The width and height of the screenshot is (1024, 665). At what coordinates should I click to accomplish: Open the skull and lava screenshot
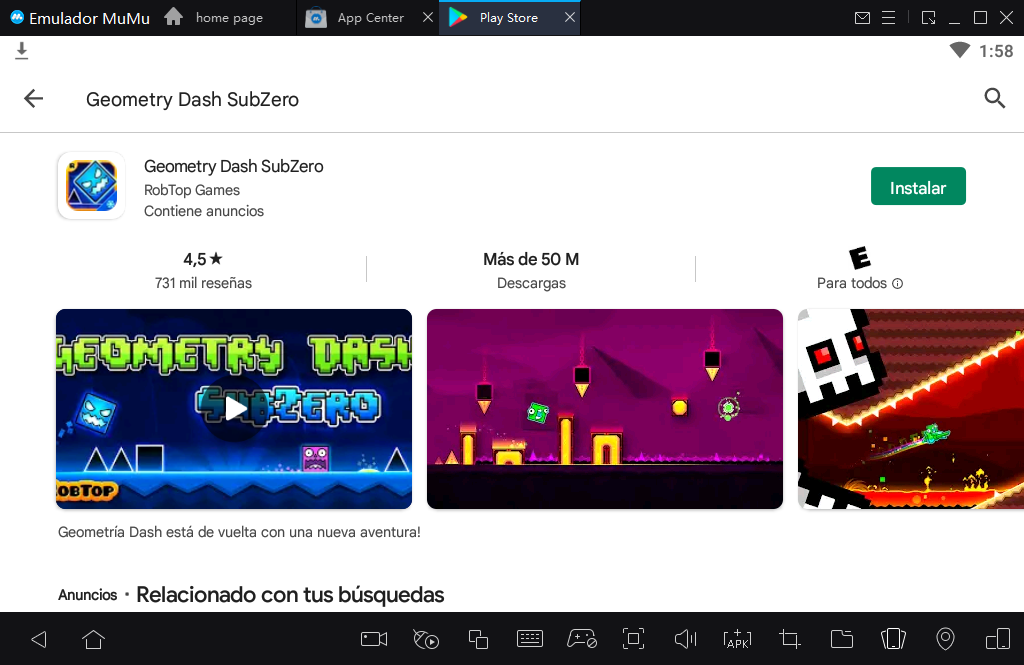(x=910, y=408)
